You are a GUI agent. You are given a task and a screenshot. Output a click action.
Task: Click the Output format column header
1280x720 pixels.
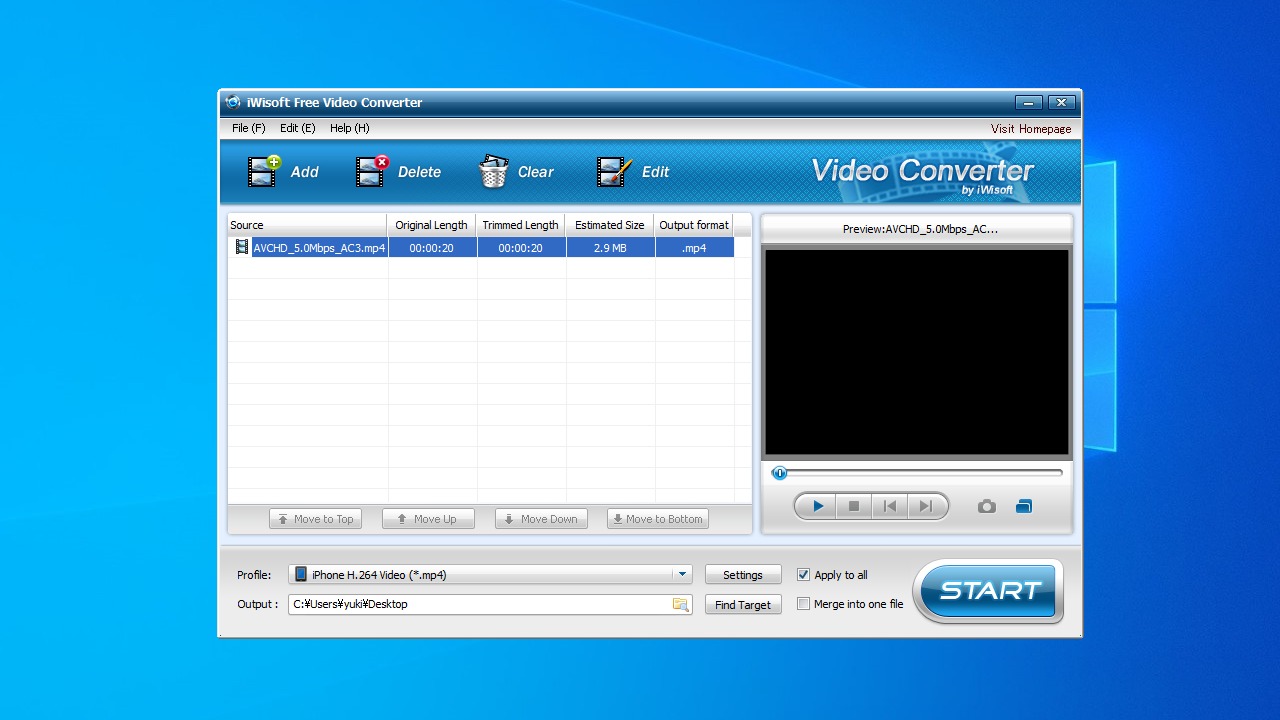pyautogui.click(x=694, y=225)
